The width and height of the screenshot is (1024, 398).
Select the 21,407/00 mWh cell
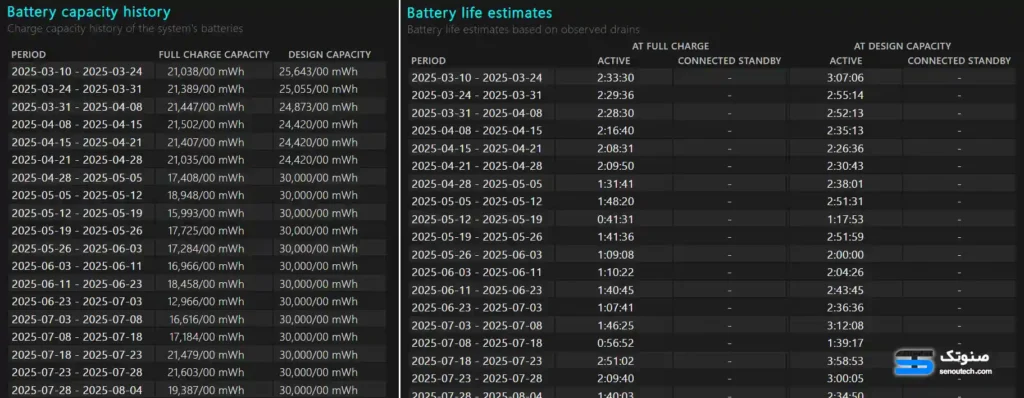click(206, 142)
